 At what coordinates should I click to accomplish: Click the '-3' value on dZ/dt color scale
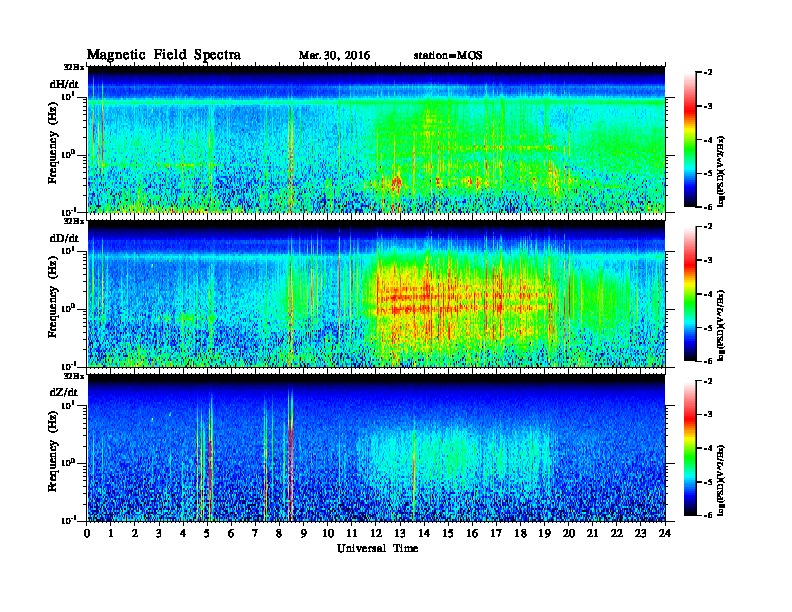[708, 415]
